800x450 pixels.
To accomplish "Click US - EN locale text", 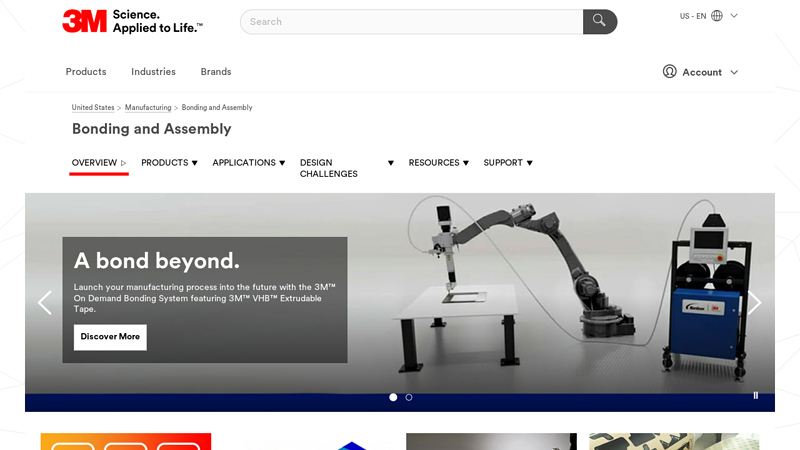I will click(x=693, y=16).
